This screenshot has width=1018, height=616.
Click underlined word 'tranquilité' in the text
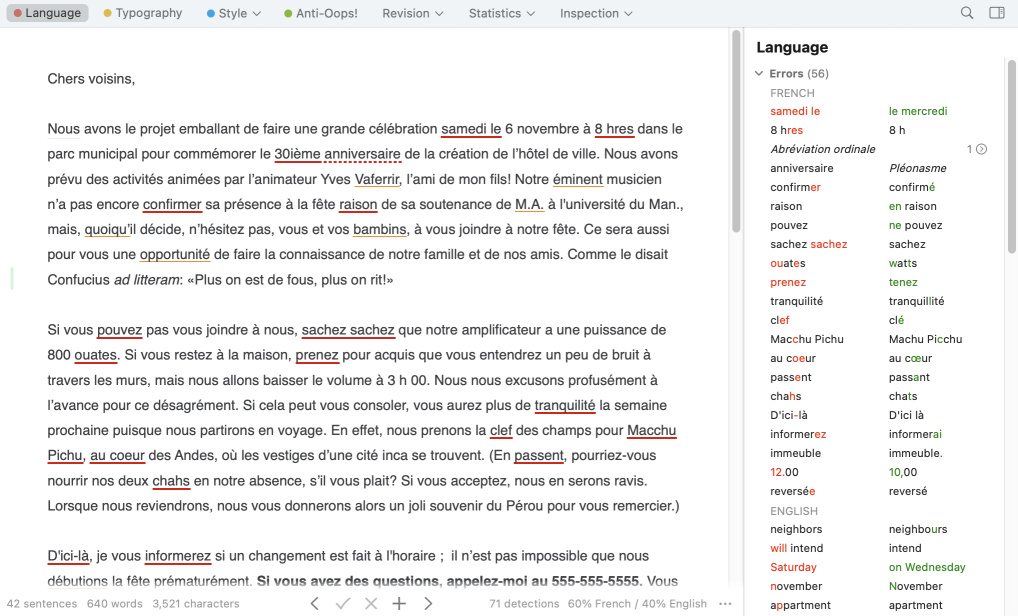tap(565, 405)
